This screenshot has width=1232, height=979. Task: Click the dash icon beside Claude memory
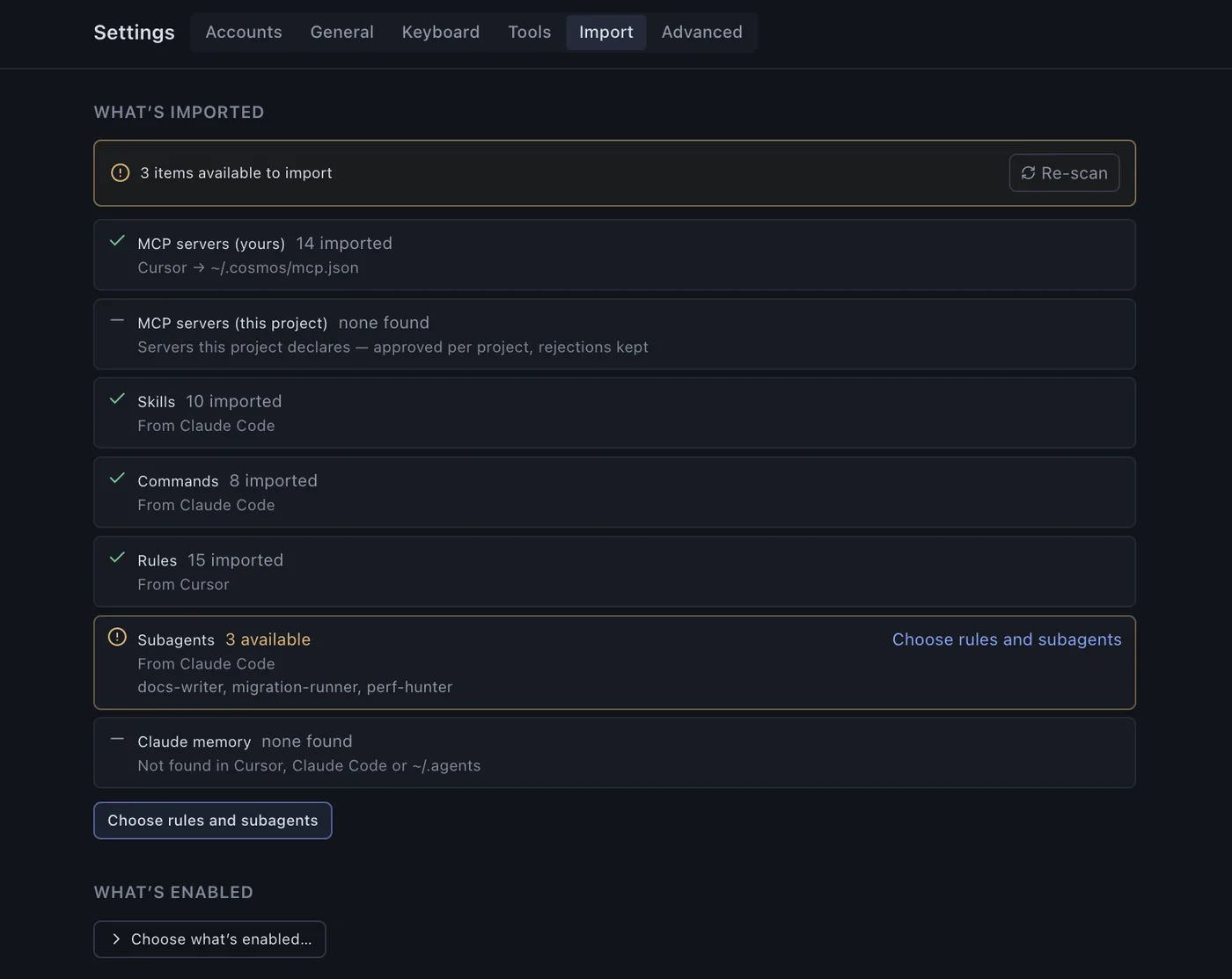pyautogui.click(x=117, y=740)
